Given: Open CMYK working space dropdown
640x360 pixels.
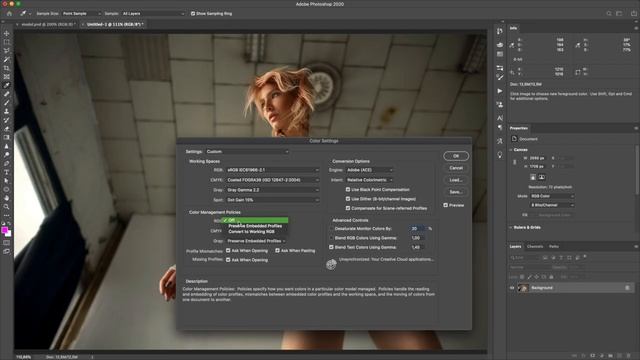Looking at the screenshot, I should click(273, 180).
